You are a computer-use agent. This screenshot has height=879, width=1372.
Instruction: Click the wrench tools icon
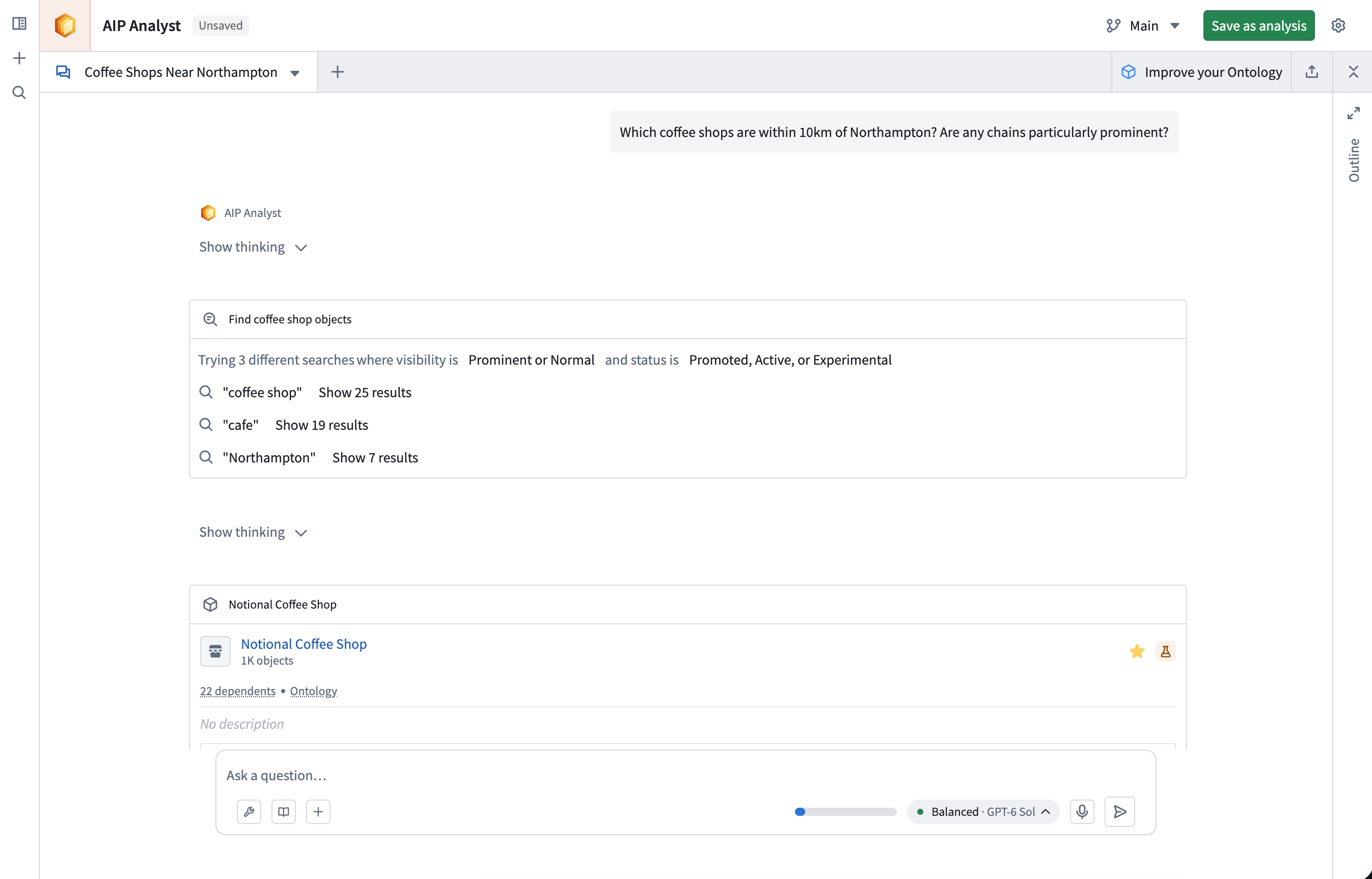tap(249, 811)
